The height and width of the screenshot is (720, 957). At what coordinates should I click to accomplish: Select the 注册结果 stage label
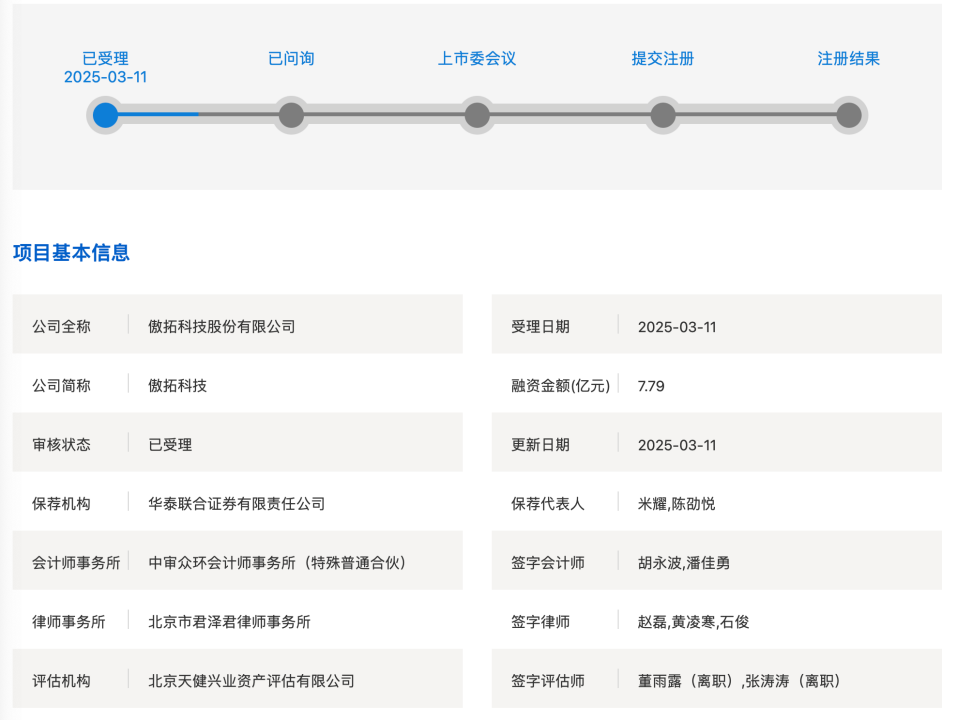tap(848, 59)
